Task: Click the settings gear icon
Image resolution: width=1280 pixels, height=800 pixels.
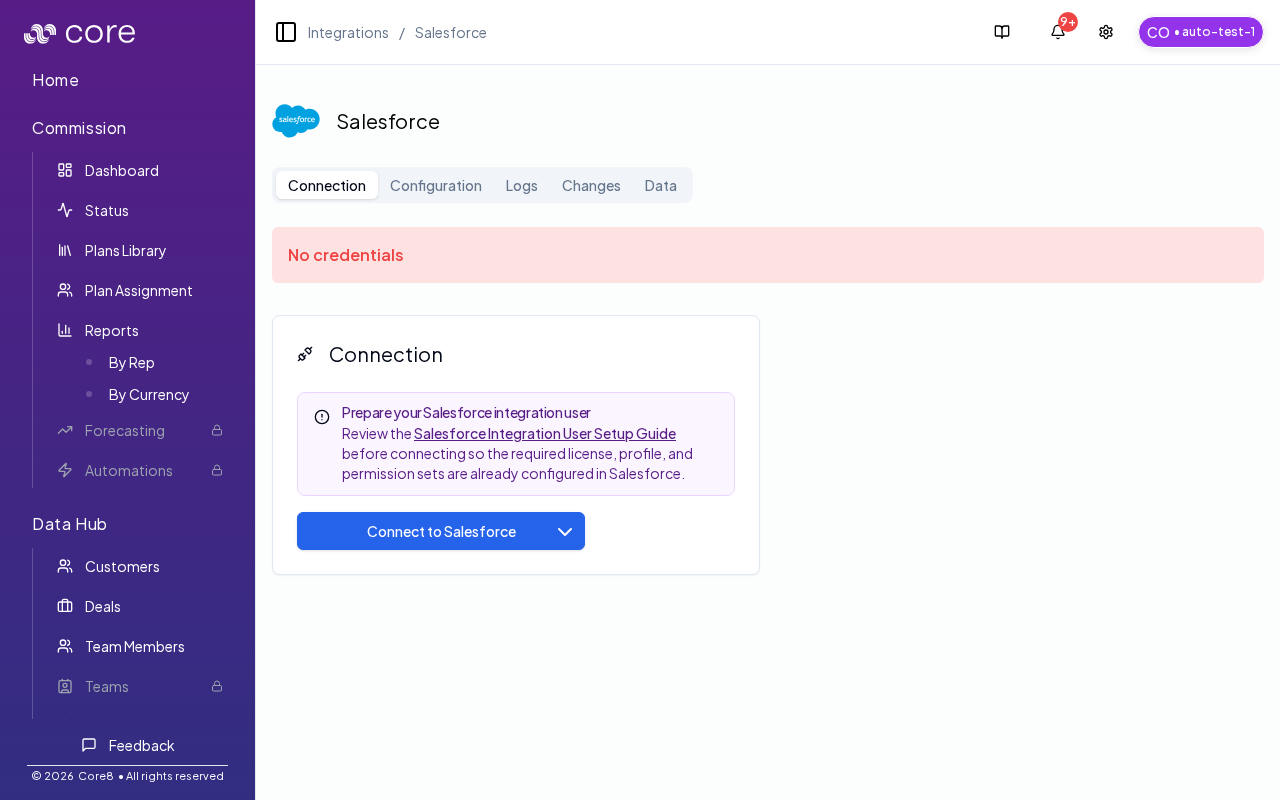Action: click(x=1106, y=31)
